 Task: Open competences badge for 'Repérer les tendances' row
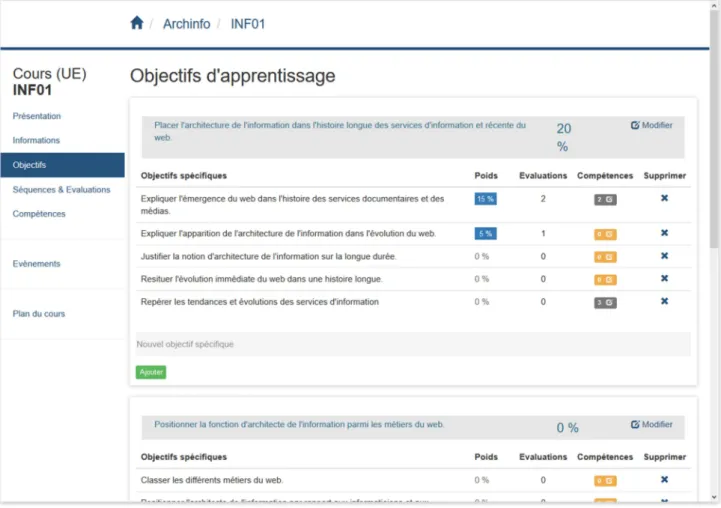coord(605,303)
